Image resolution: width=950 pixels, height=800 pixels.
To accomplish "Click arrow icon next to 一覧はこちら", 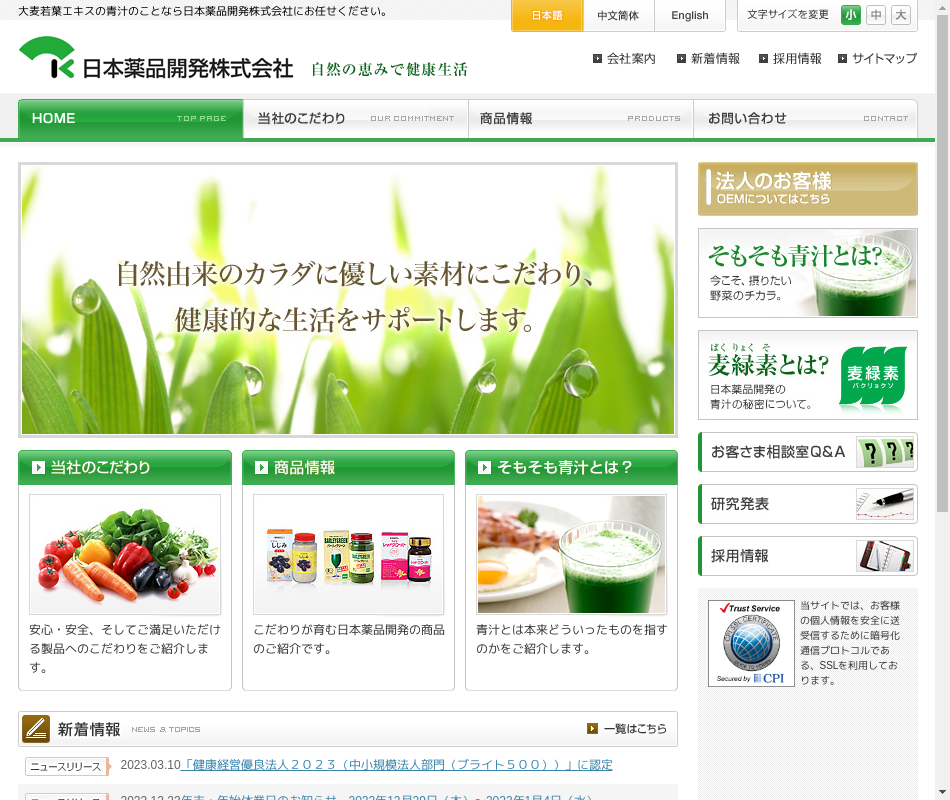I will (x=593, y=728).
